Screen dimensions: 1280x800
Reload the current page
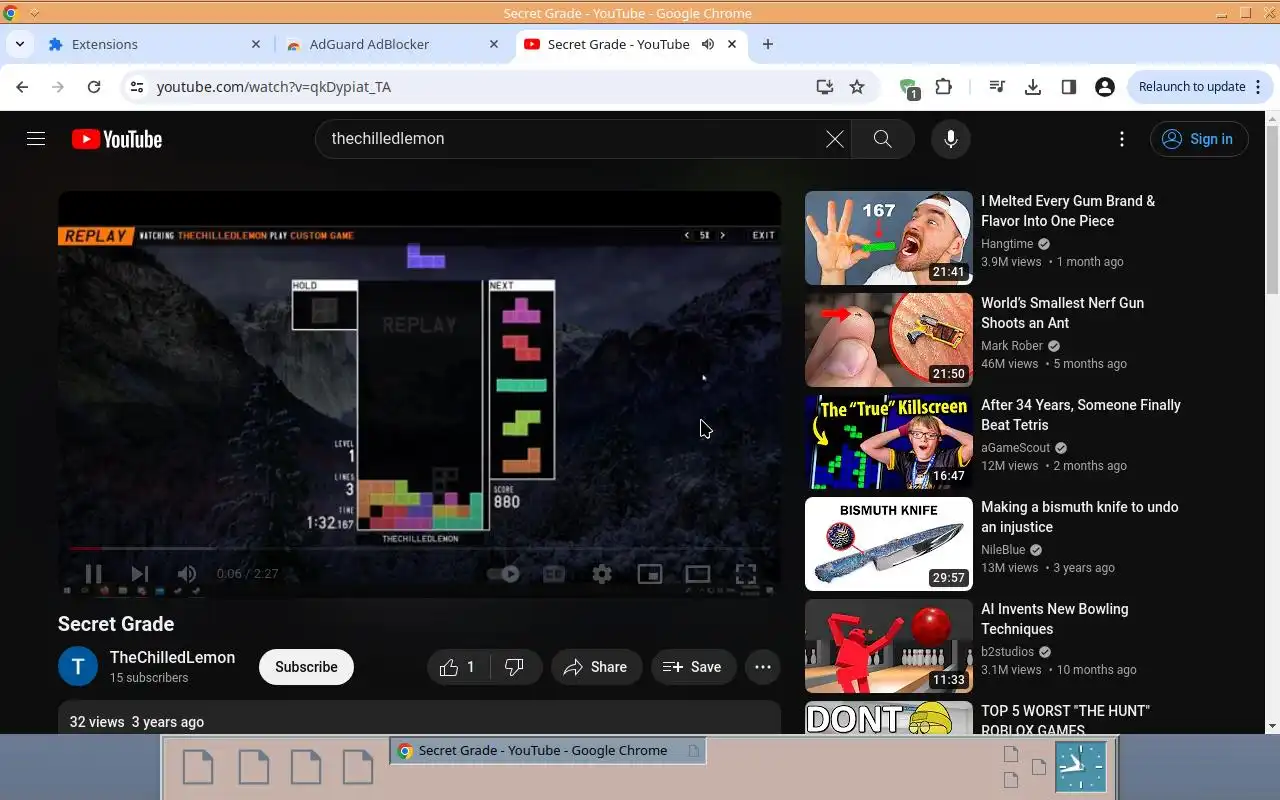[x=94, y=87]
